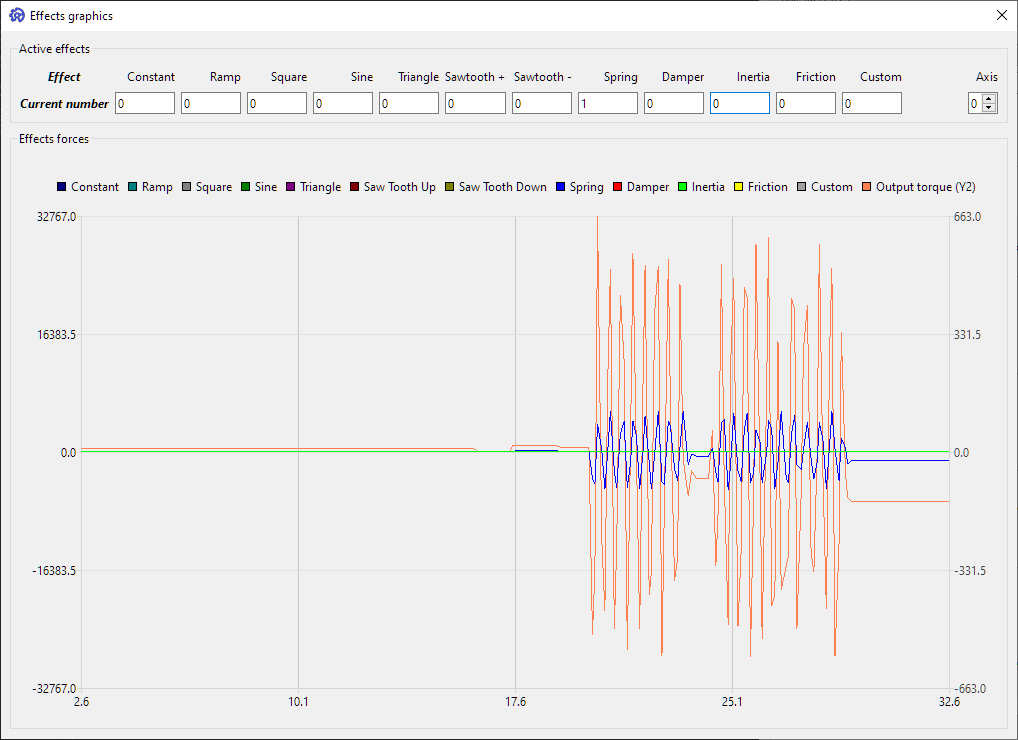Increase the Axis value with up arrow

point(990,98)
